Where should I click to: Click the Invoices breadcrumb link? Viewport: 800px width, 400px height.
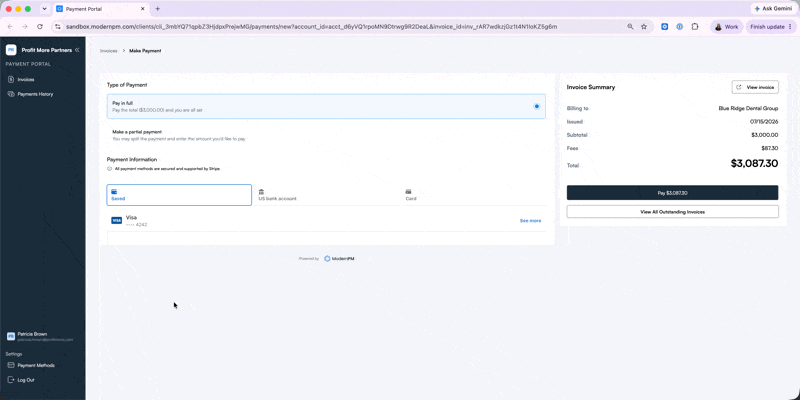tap(109, 51)
